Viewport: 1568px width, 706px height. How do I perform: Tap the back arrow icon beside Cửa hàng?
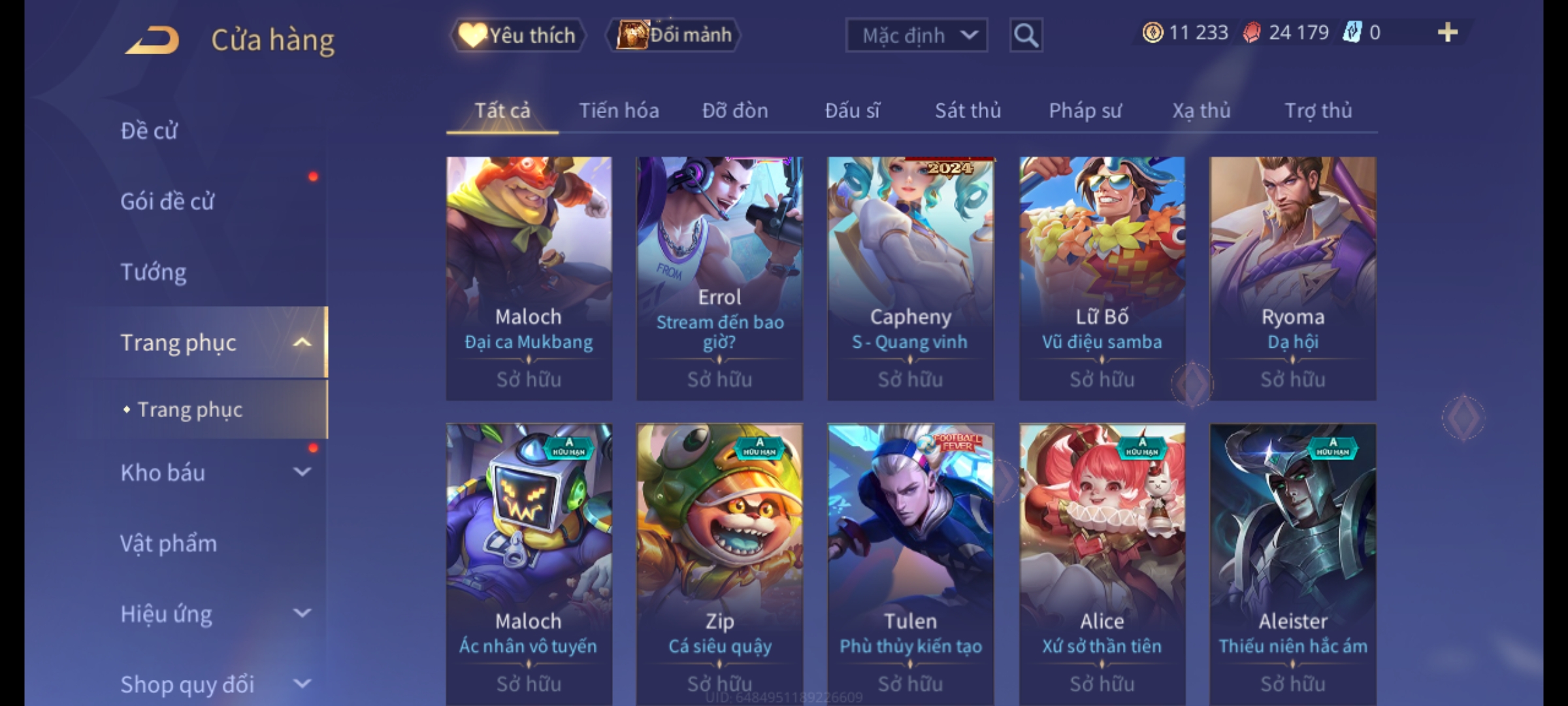point(153,39)
